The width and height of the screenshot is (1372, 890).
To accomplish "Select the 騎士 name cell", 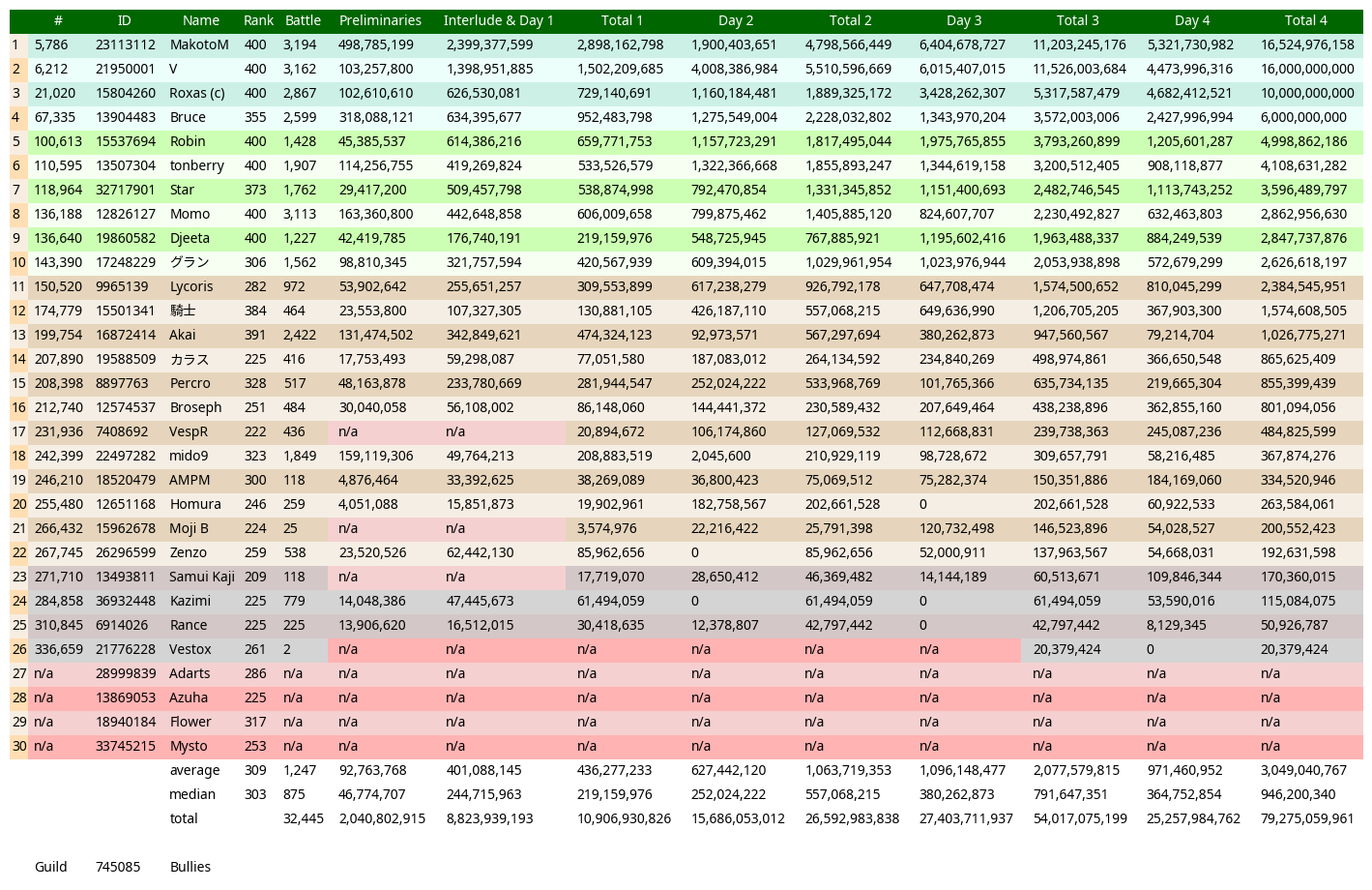I will (x=183, y=311).
